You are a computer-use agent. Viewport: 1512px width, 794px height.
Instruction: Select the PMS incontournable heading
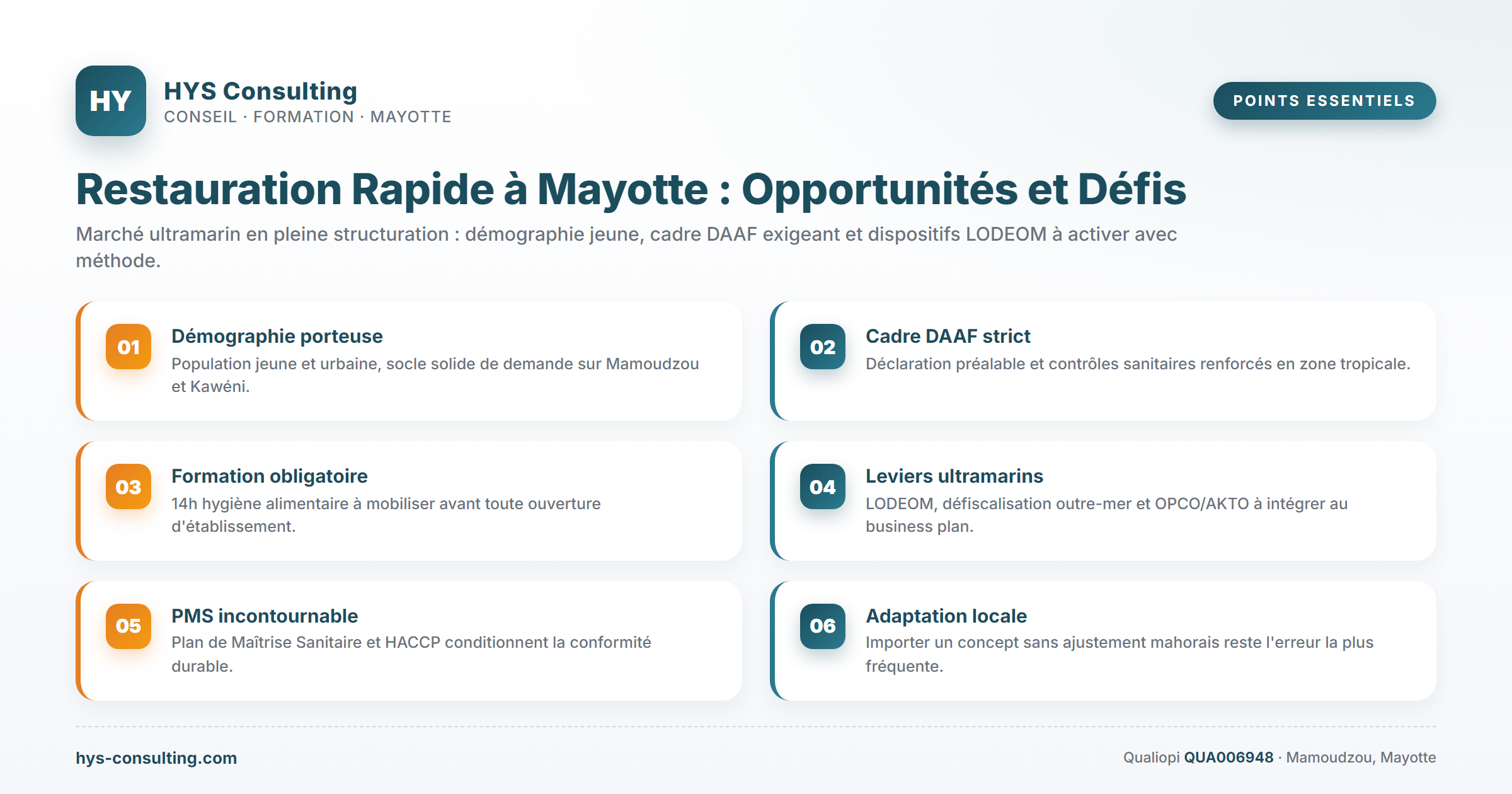[x=265, y=616]
